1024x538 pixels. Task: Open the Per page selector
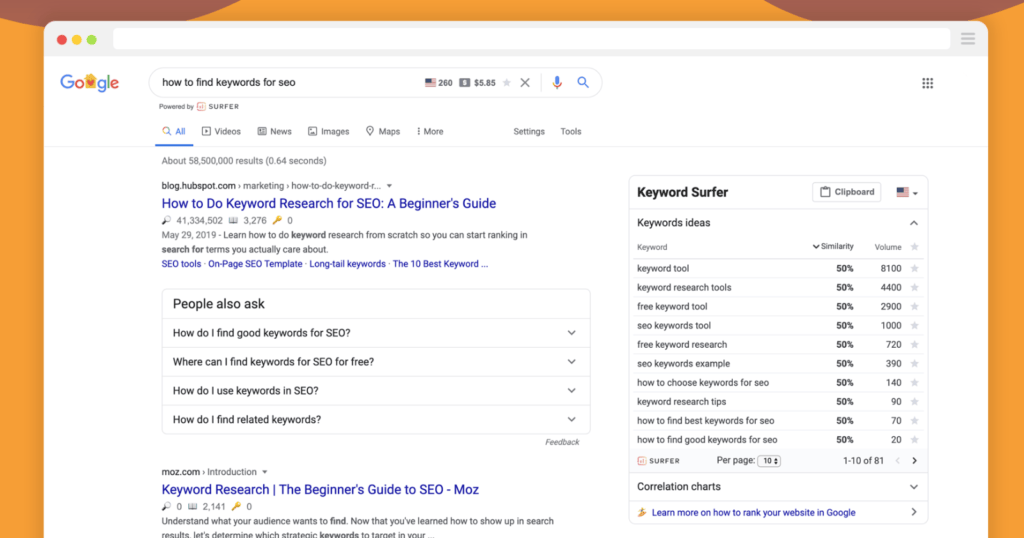(769, 461)
